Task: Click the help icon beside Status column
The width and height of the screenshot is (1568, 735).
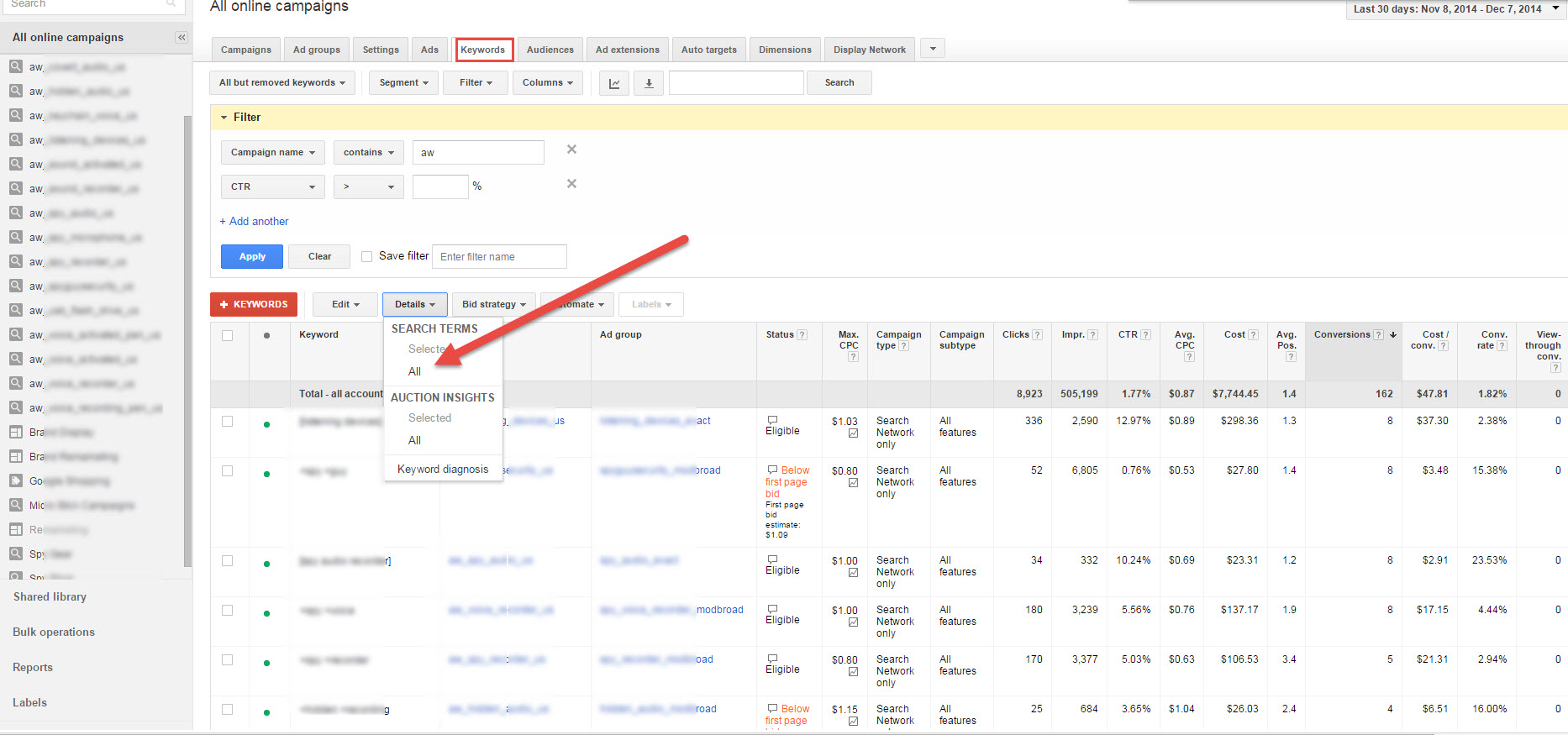Action: [x=802, y=335]
